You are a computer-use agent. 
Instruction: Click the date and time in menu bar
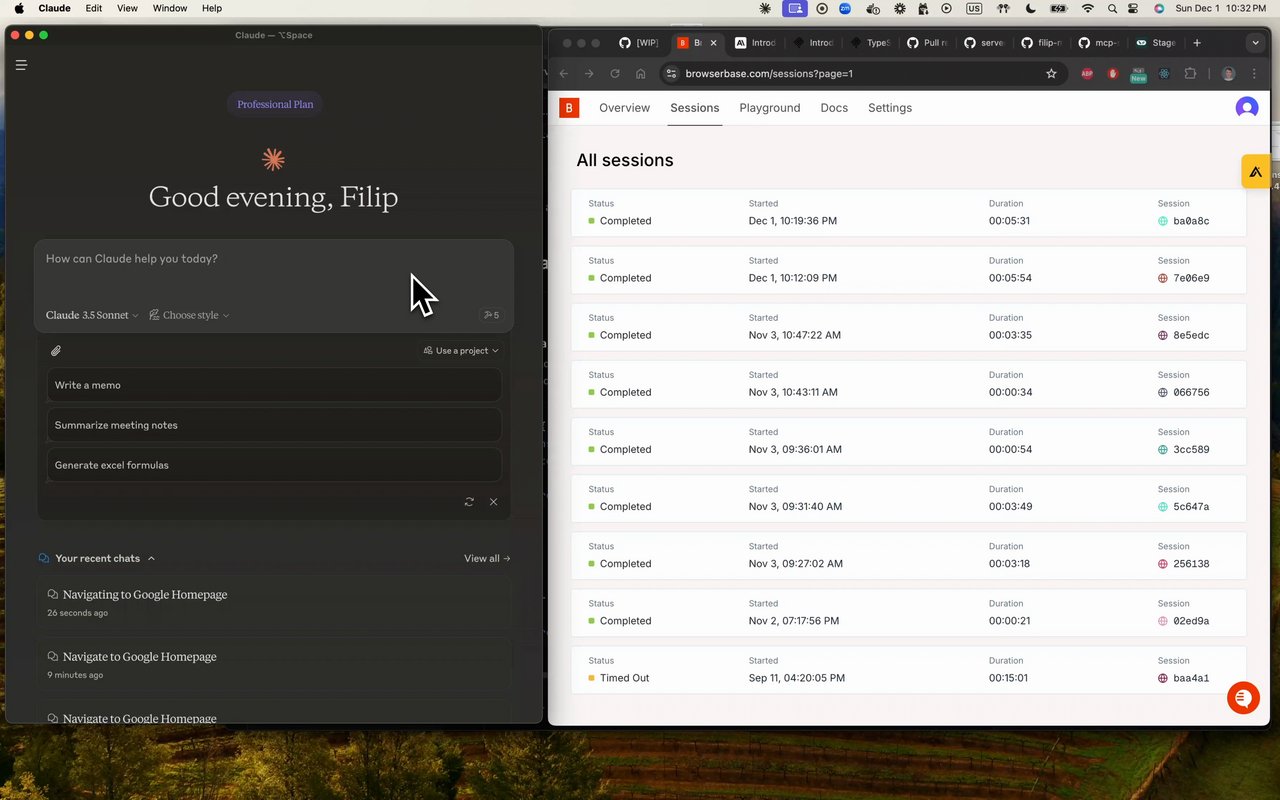coord(1220,8)
